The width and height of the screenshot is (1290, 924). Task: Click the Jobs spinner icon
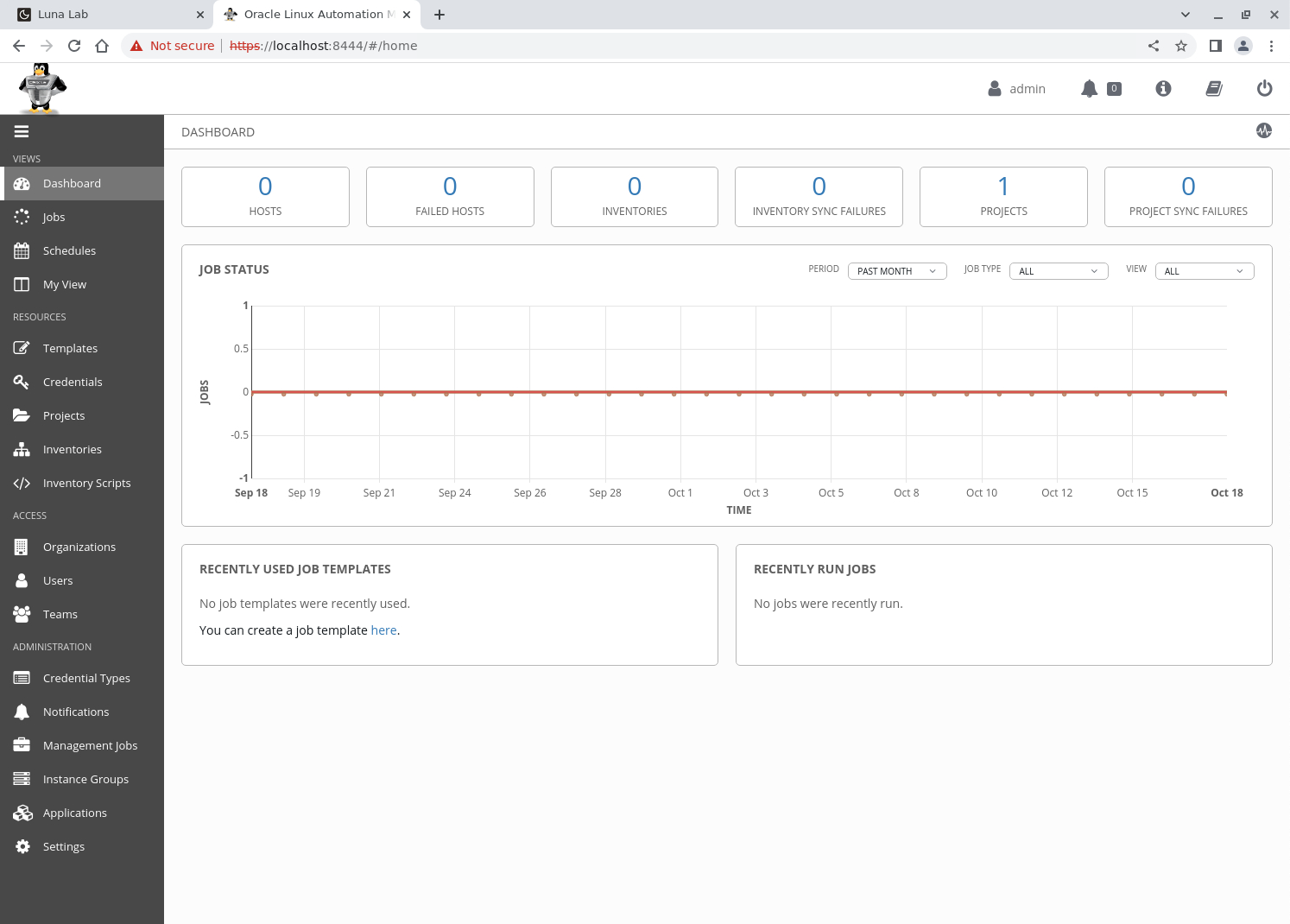(22, 217)
